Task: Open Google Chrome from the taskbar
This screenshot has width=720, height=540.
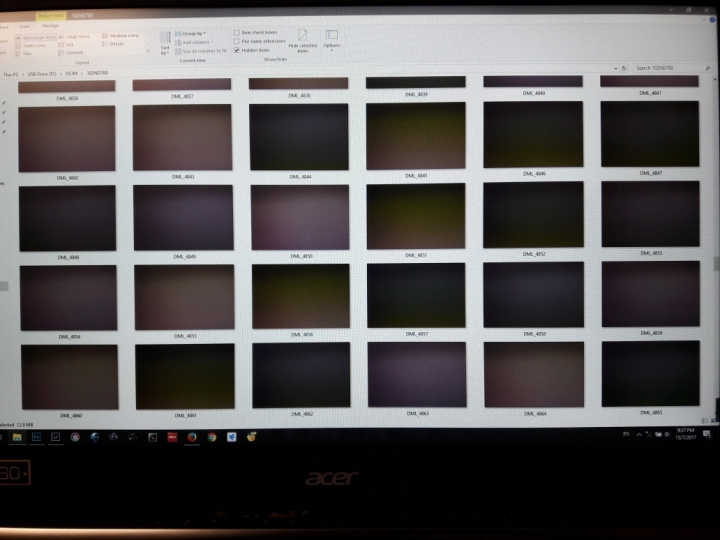Action: click(212, 437)
